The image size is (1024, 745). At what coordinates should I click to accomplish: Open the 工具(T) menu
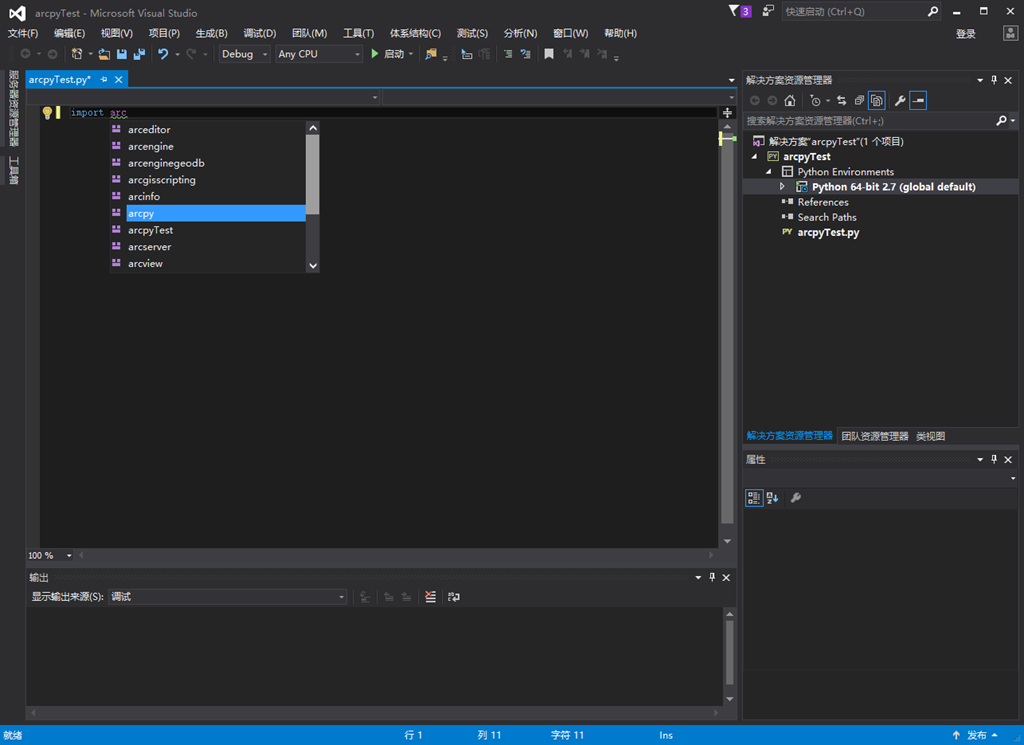tap(359, 33)
